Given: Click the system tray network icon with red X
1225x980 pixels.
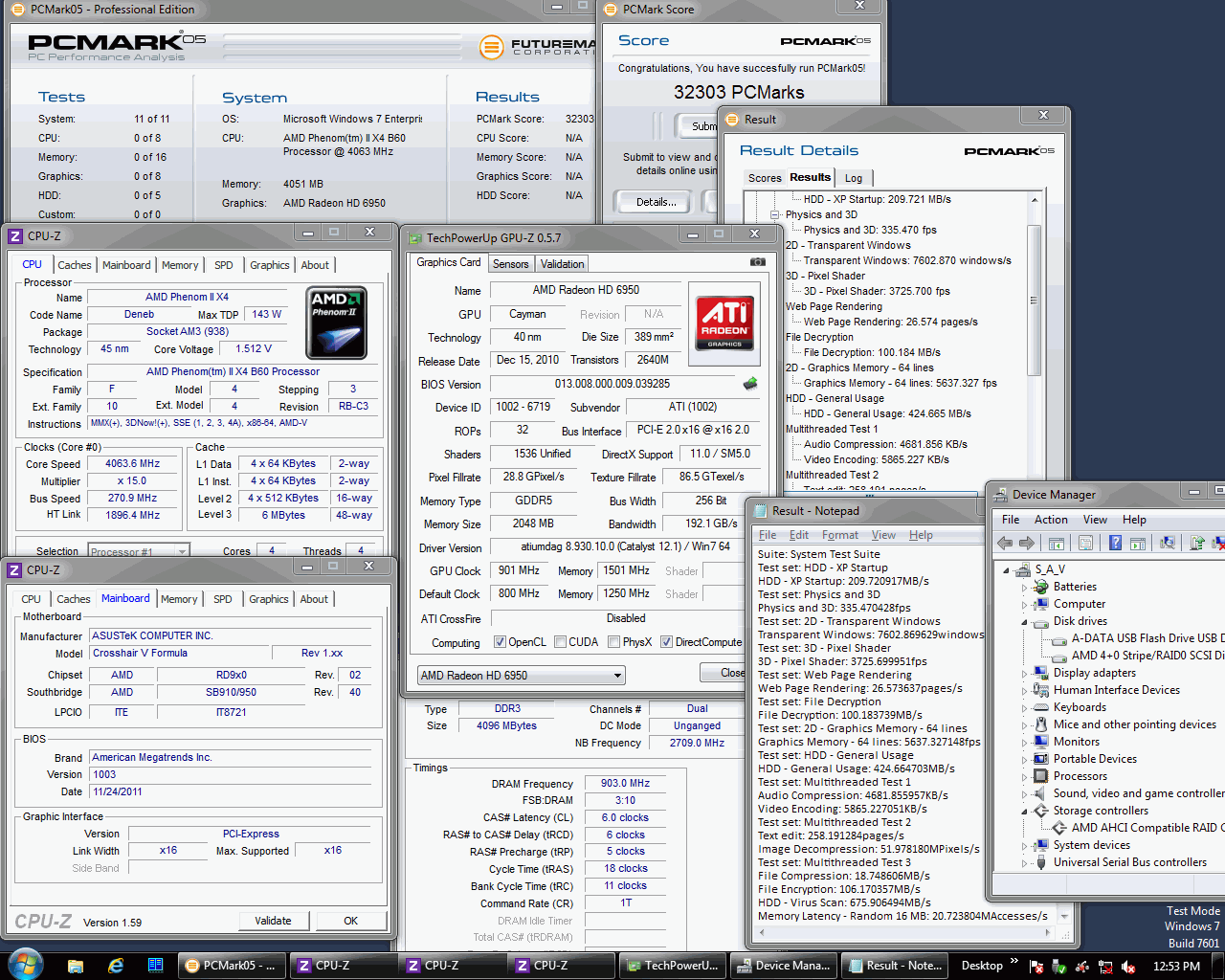Looking at the screenshot, I should pos(1105,967).
